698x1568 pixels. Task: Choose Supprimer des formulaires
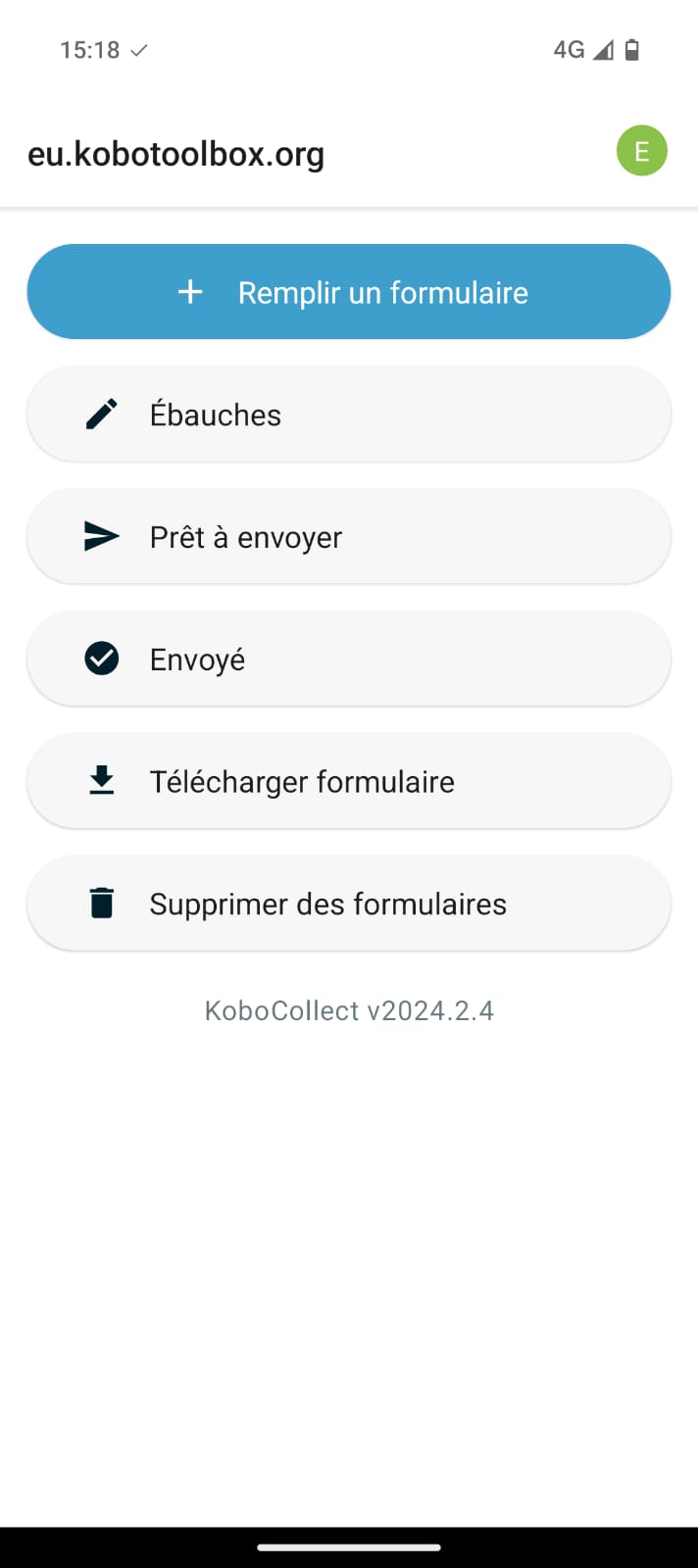pyautogui.click(x=349, y=903)
